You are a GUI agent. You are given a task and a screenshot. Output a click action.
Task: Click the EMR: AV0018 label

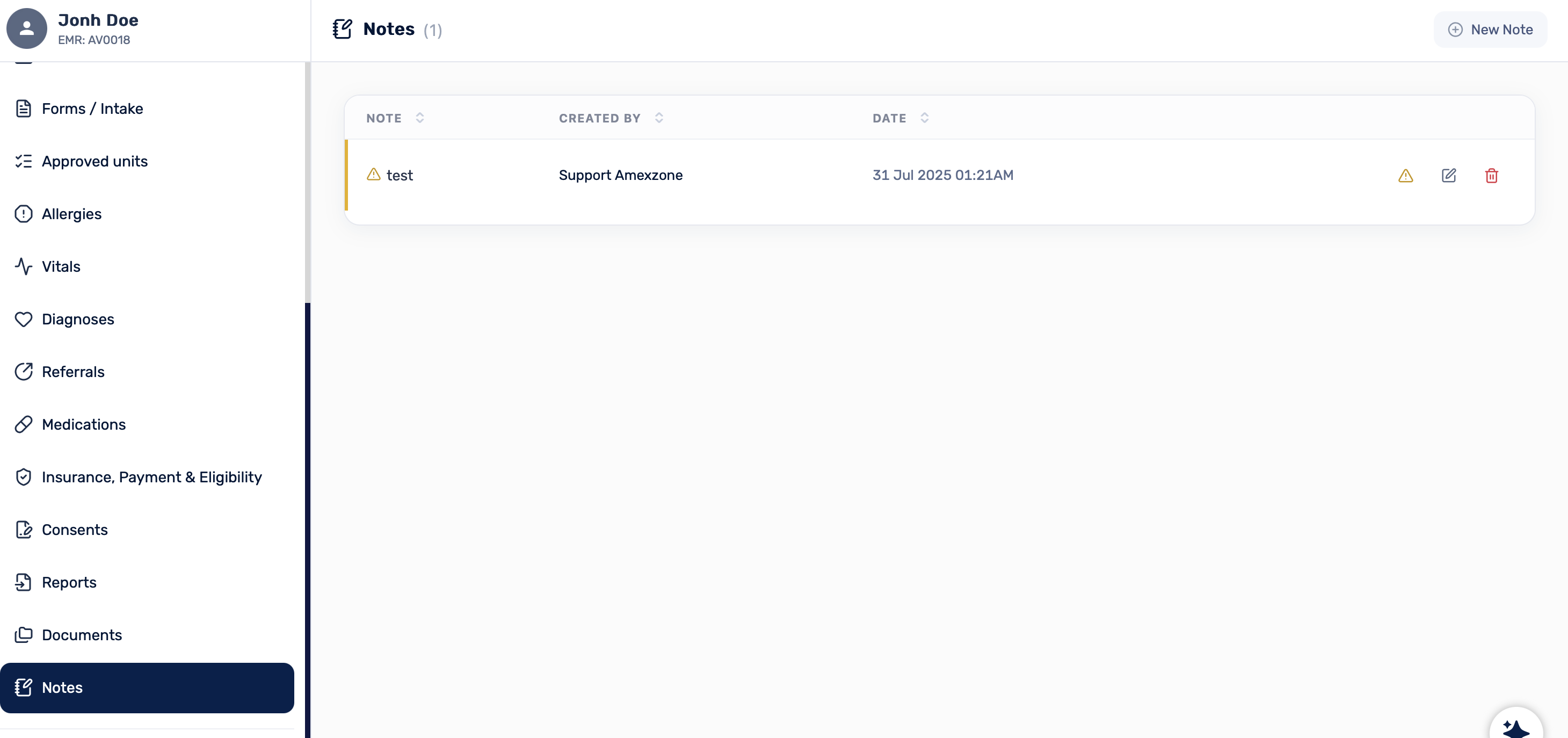(x=94, y=40)
